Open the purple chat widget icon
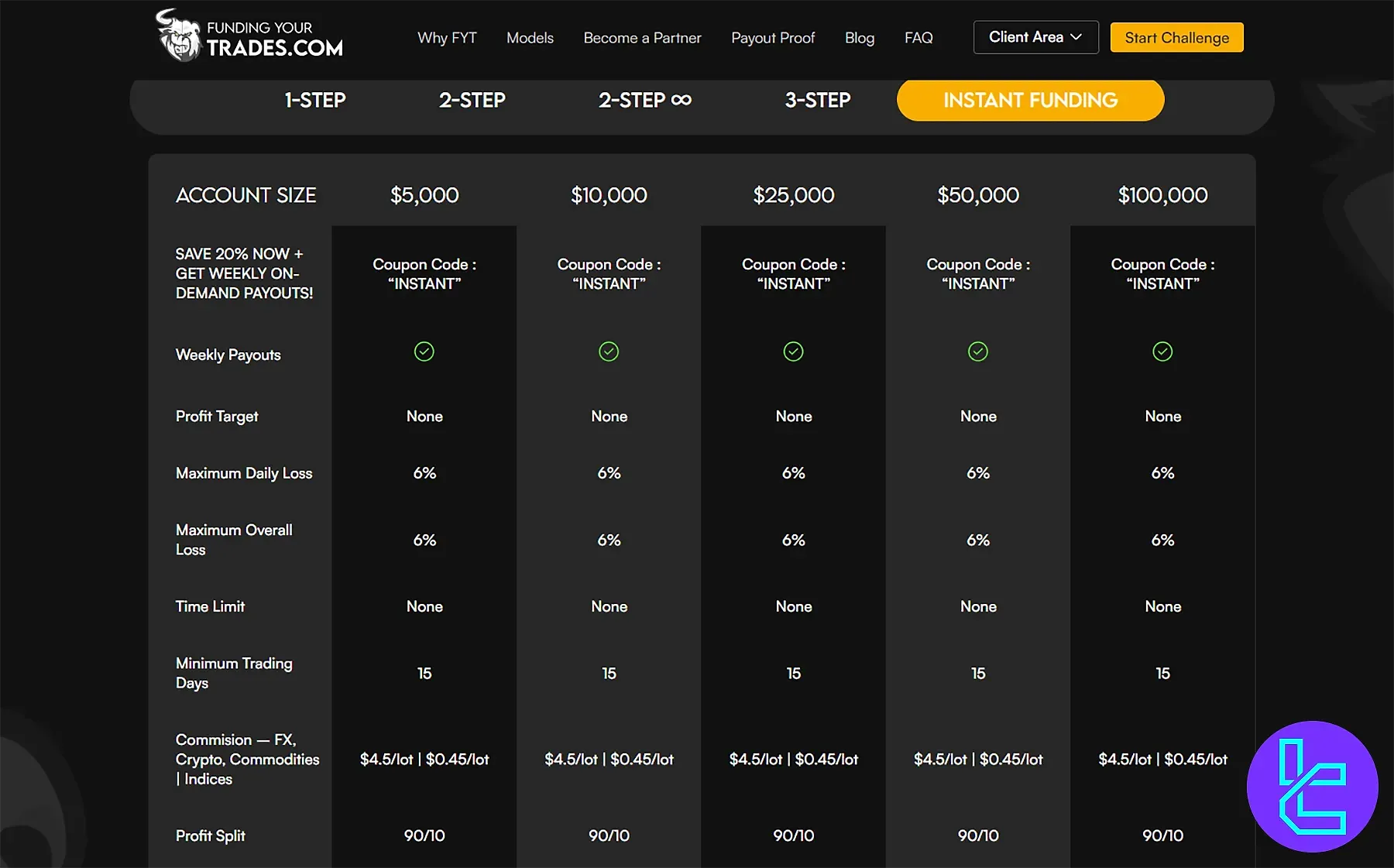This screenshot has height=868, width=1394. coord(1312,787)
